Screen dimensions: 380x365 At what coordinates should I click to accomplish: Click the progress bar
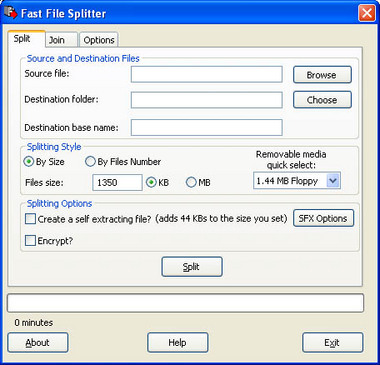coord(185,303)
